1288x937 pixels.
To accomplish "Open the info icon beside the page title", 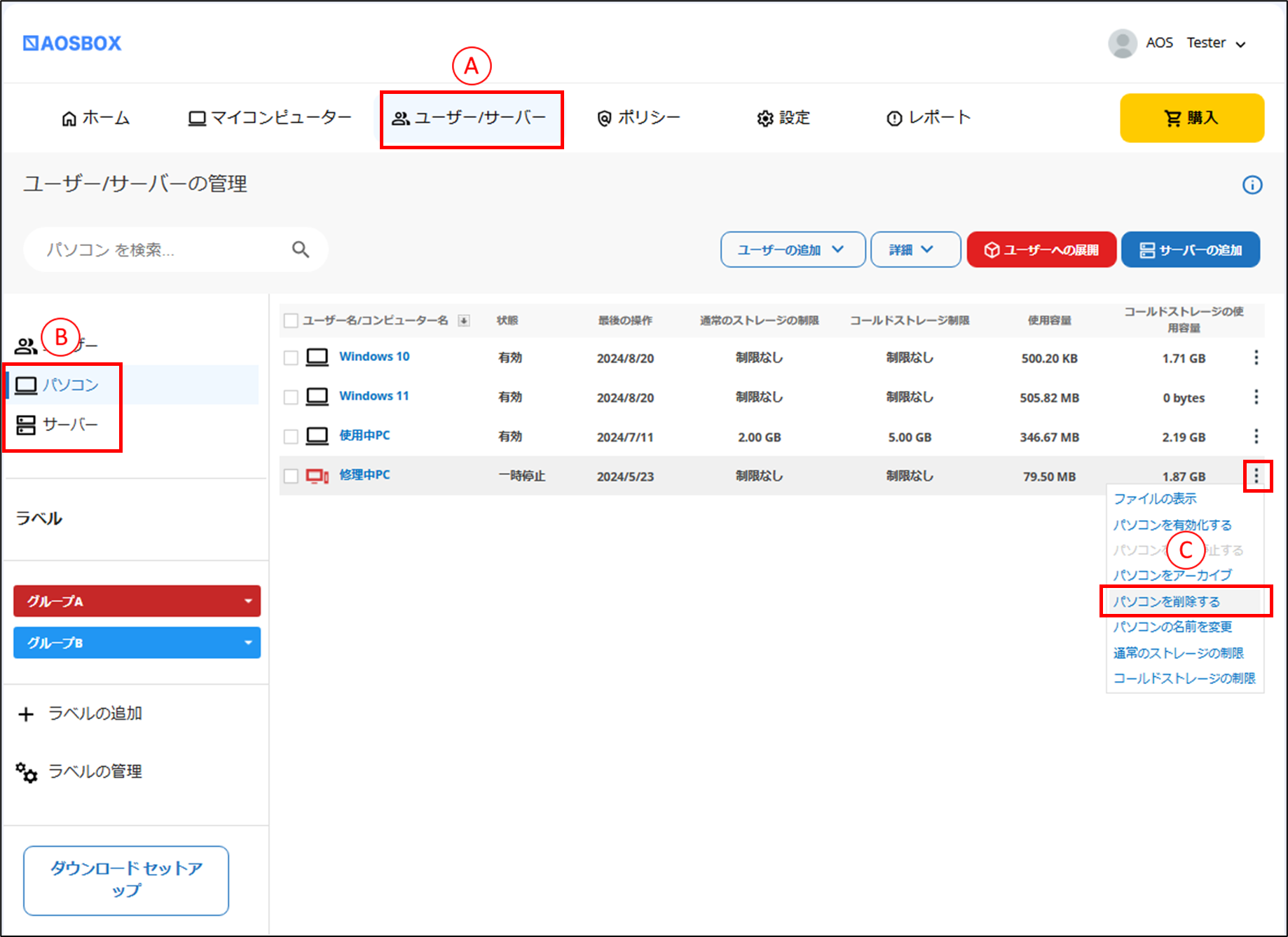I will (1252, 185).
